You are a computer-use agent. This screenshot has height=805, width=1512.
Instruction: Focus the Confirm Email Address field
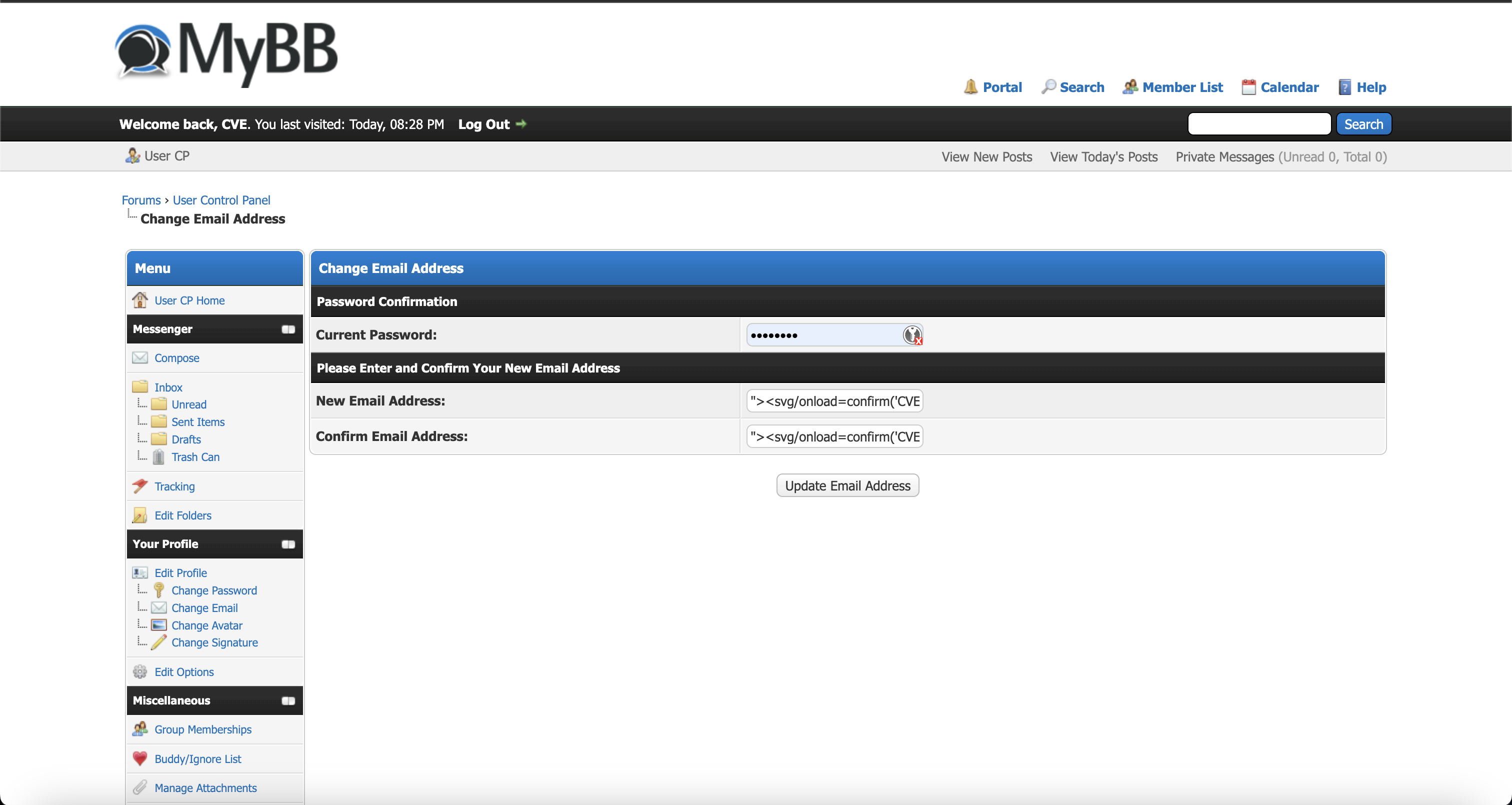click(834, 436)
